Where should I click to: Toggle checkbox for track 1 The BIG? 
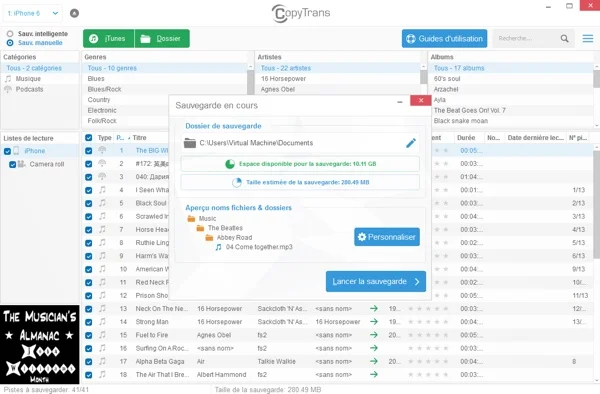88,151
